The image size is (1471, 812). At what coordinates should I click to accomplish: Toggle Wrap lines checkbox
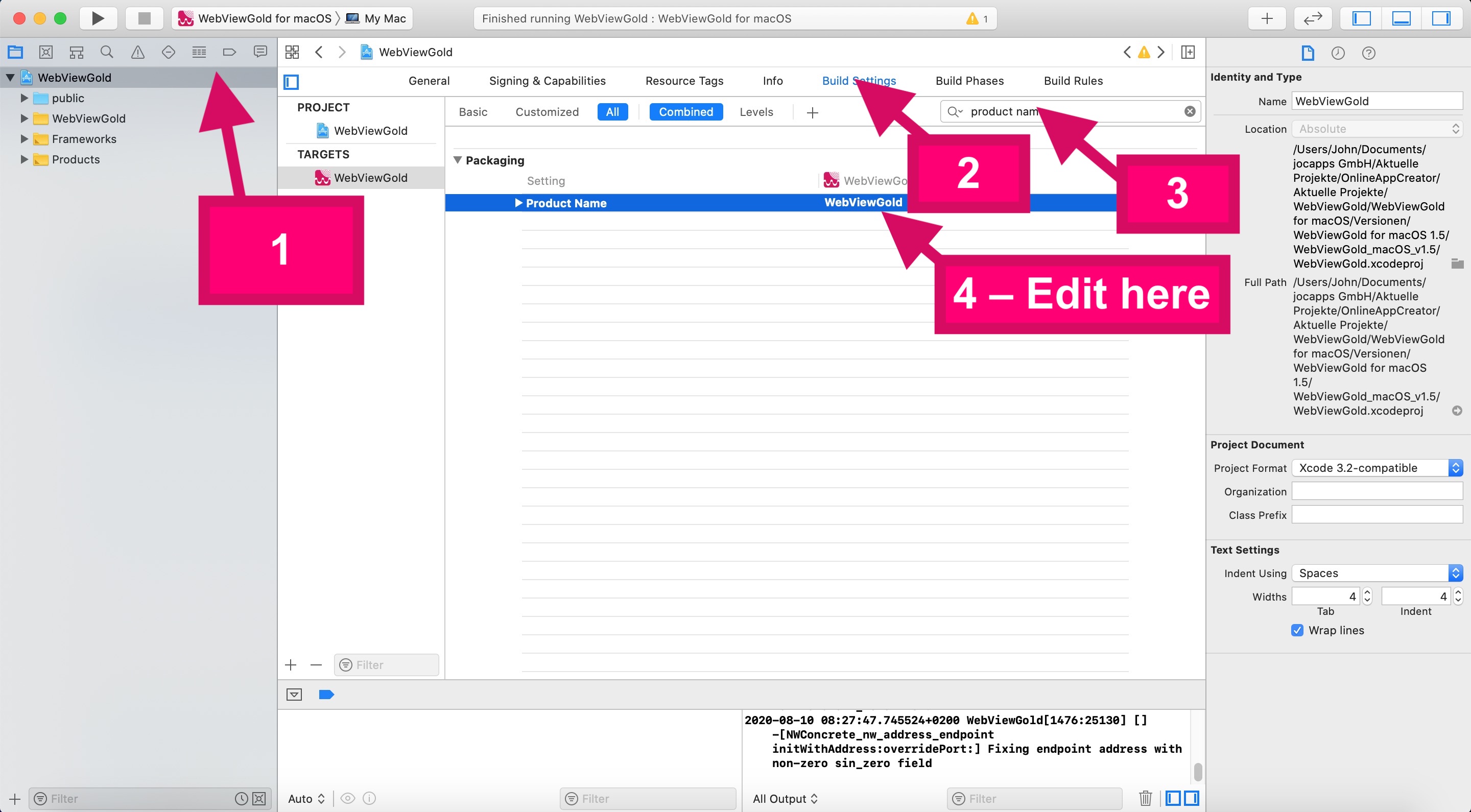click(1297, 630)
